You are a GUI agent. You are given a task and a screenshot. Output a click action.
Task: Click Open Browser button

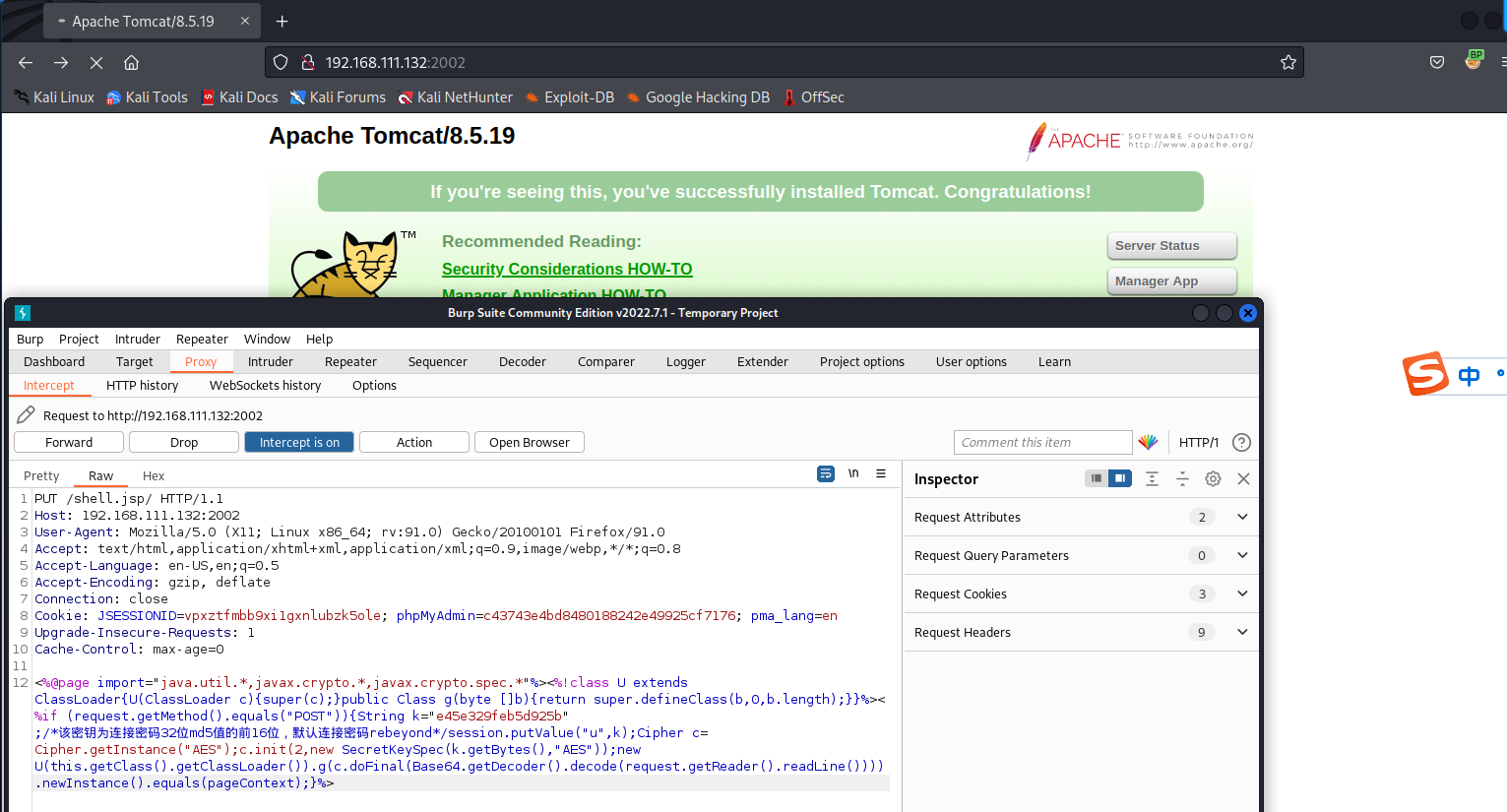tap(530, 442)
